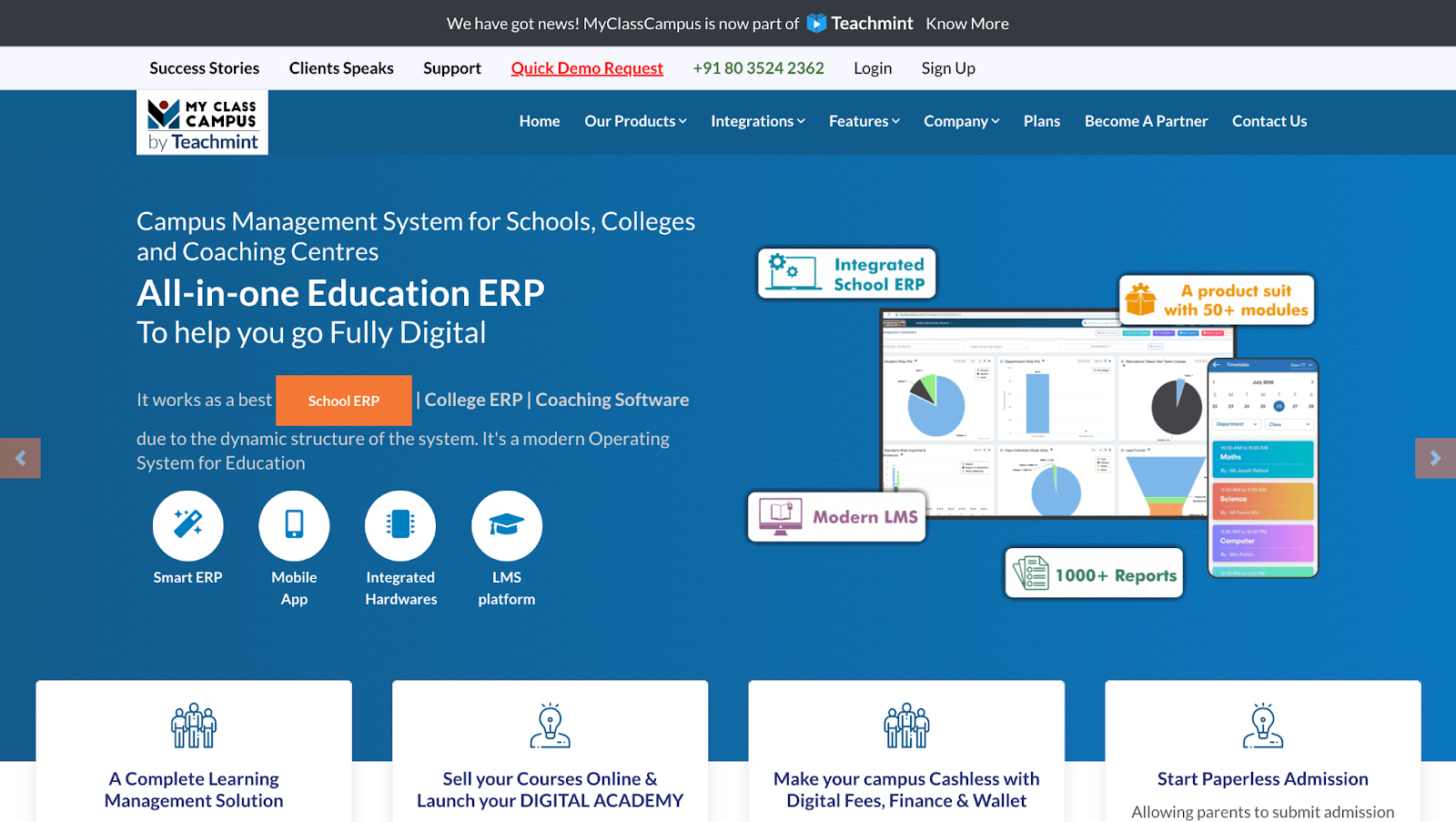Click lightbulb icon above Start Paperless Admission
This screenshot has width=1456, height=822.
click(1263, 726)
